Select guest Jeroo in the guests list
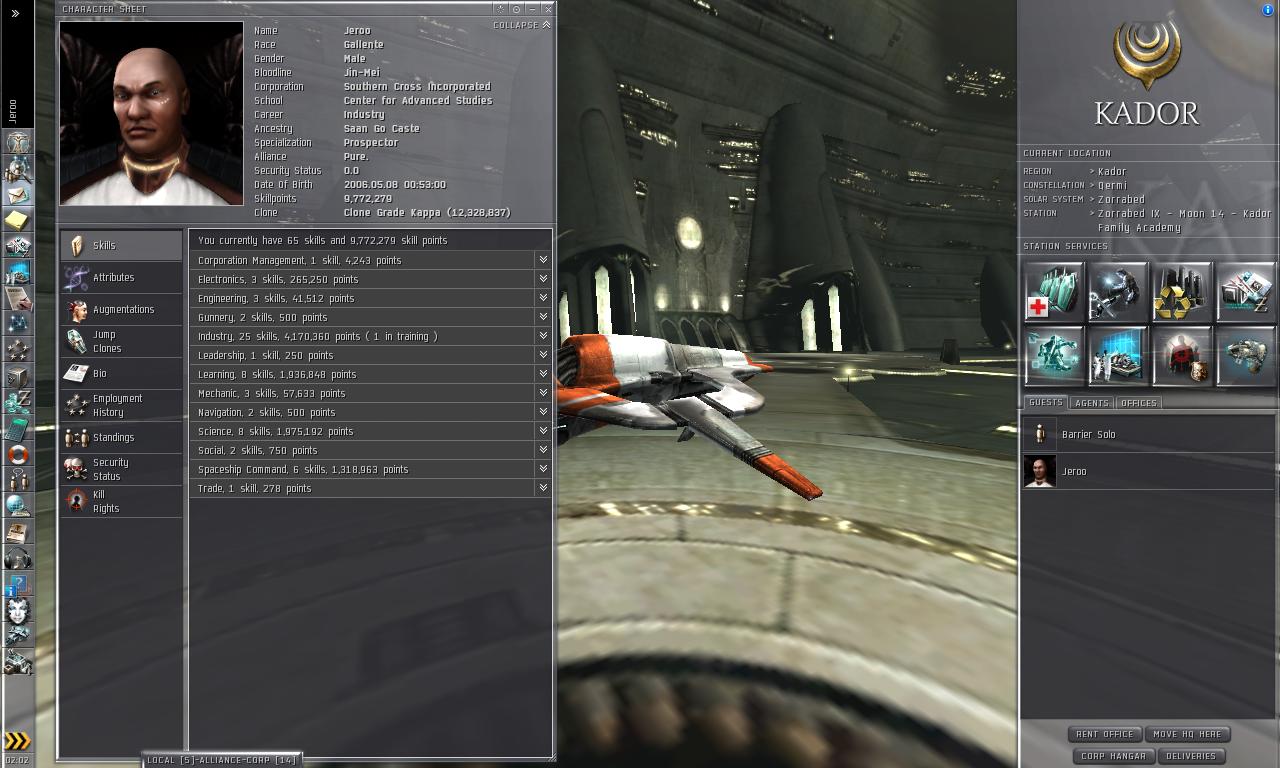Viewport: 1280px width, 768px height. tap(1148, 471)
